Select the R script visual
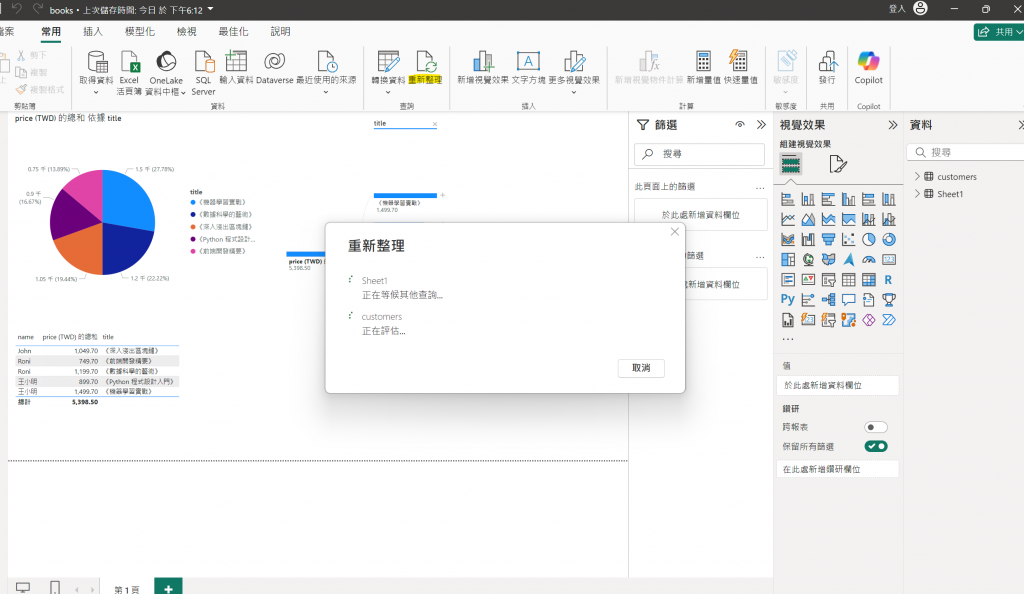This screenshot has width=1024, height=594. (x=889, y=280)
